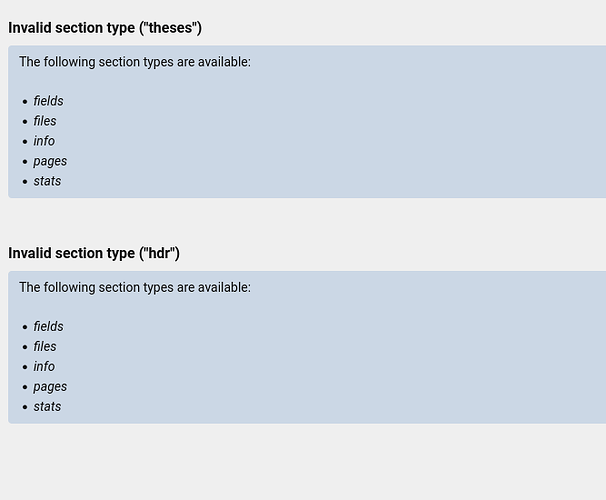Select 'fields' in the theses error list
The height and width of the screenshot is (500, 606).
(x=48, y=101)
